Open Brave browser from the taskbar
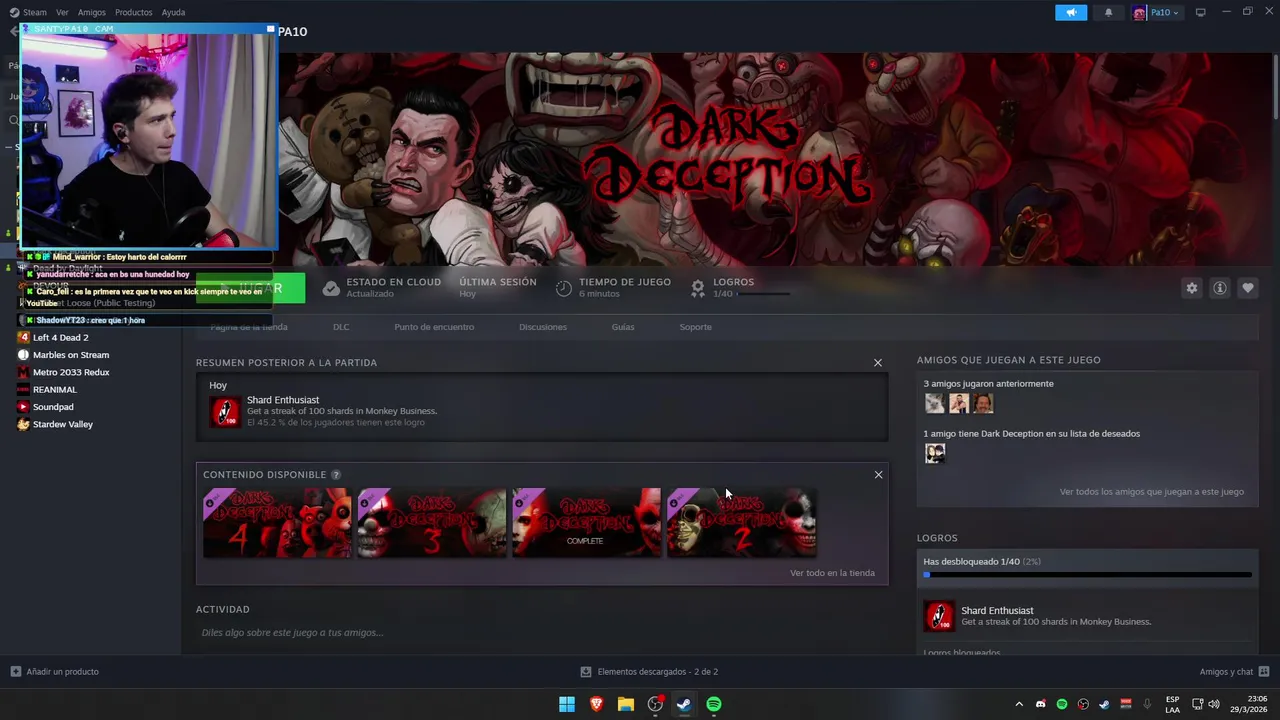The width and height of the screenshot is (1280, 720). point(596,704)
